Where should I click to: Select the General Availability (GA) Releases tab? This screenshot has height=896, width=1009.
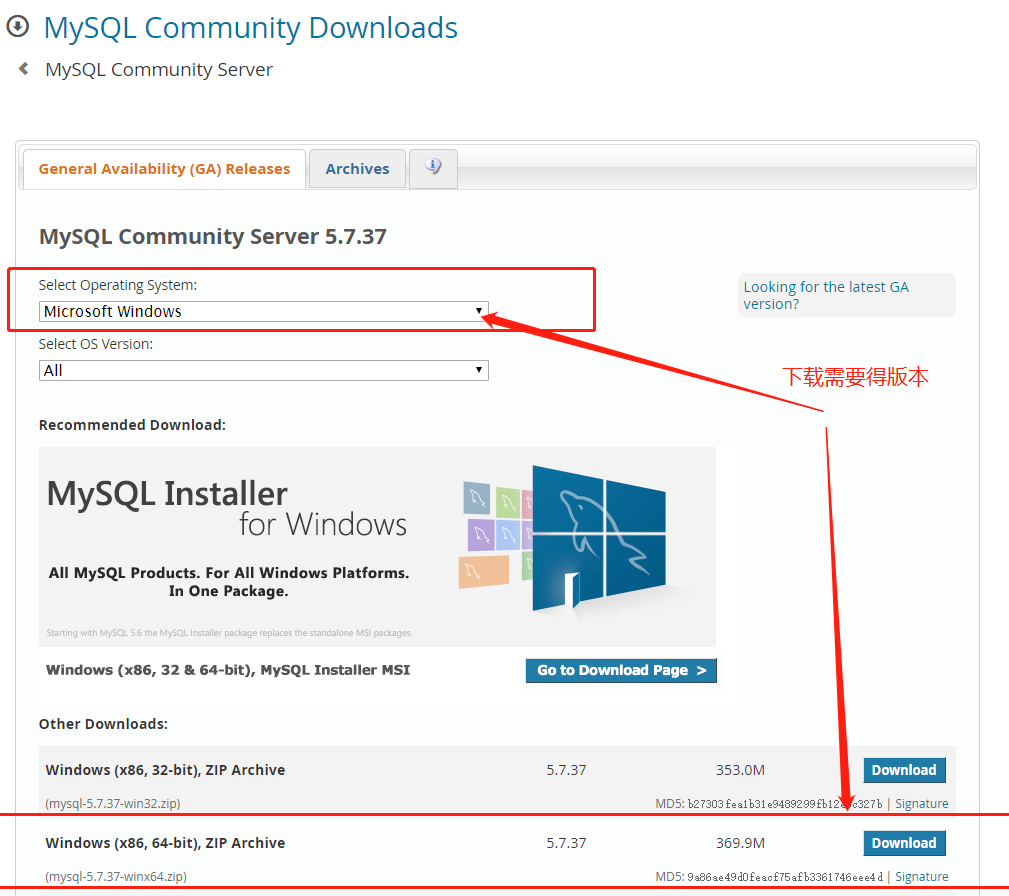163,169
